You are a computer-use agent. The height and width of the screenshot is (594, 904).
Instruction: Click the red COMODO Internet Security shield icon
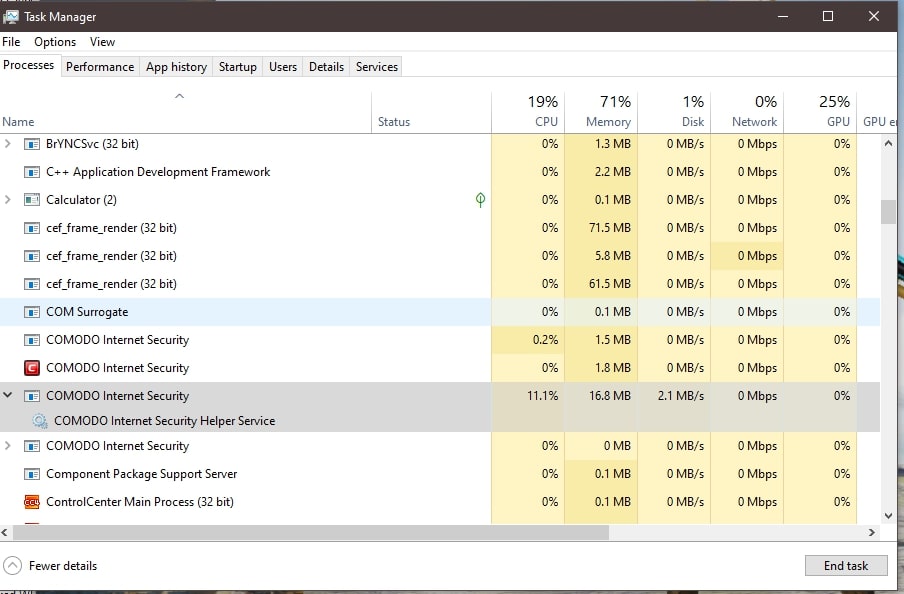[x=32, y=368]
